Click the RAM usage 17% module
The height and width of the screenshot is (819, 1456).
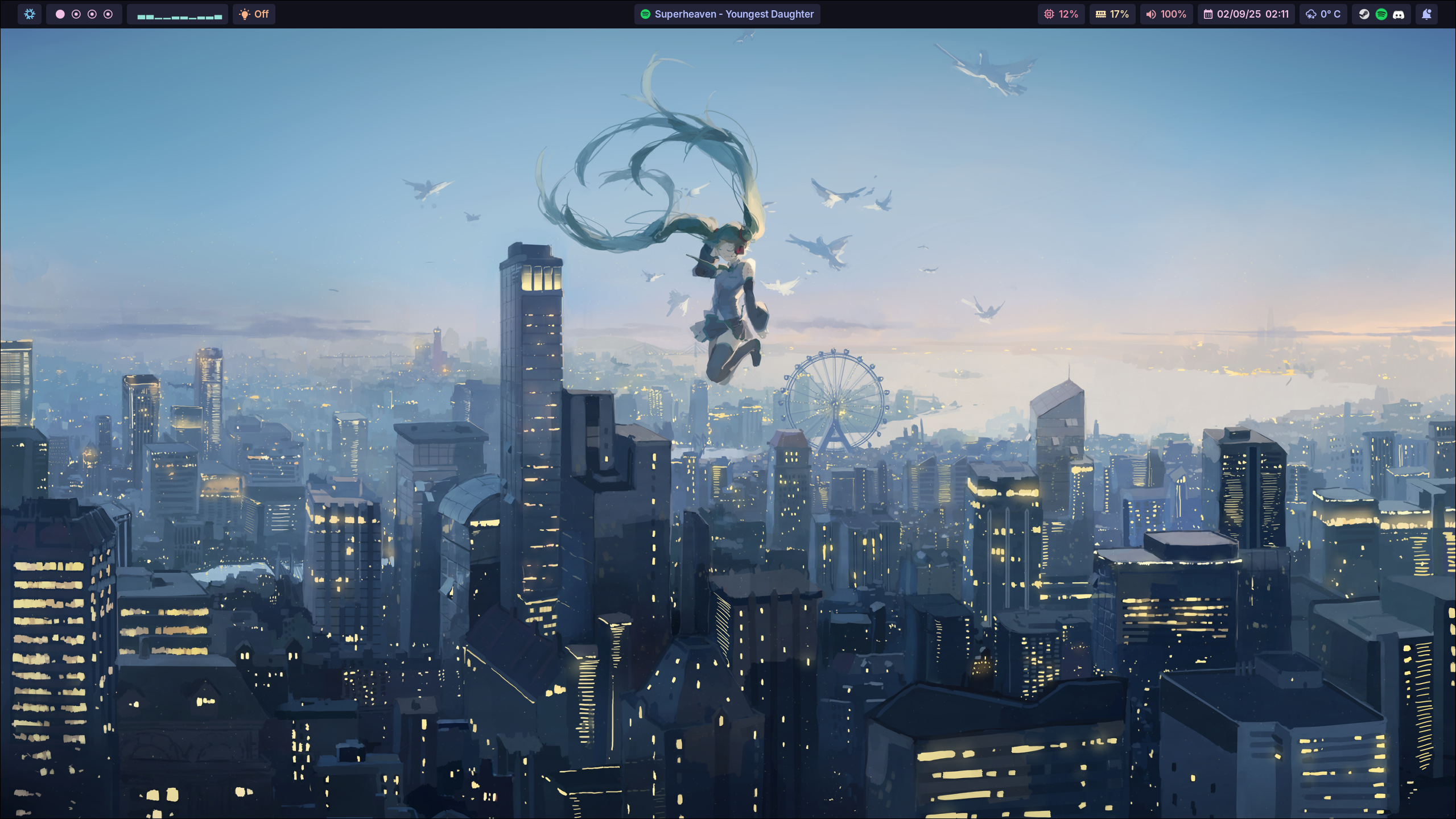click(1112, 14)
